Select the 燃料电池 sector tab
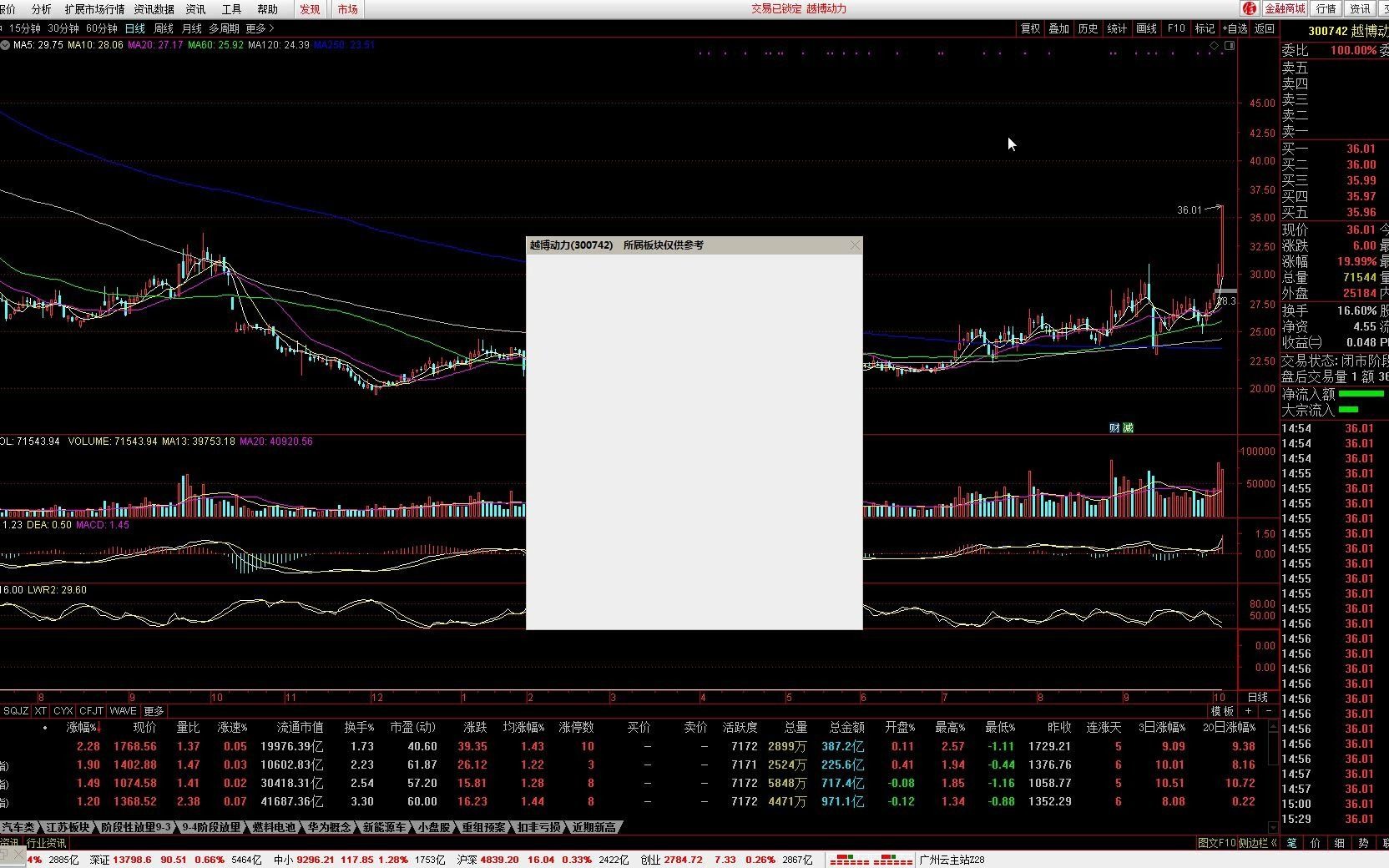 tap(275, 827)
